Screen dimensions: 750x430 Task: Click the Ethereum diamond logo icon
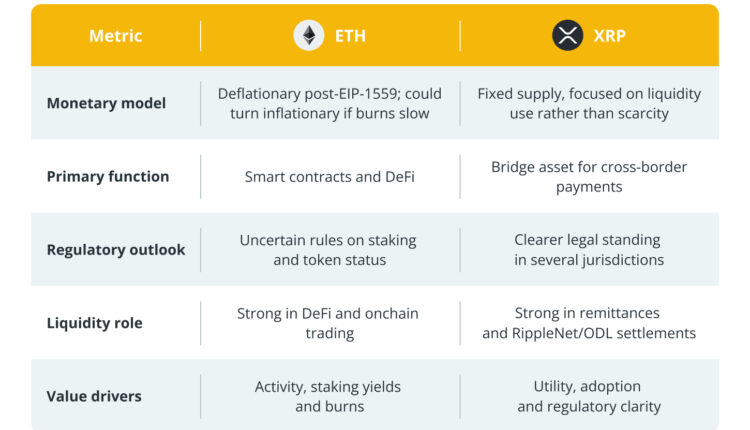tap(309, 36)
